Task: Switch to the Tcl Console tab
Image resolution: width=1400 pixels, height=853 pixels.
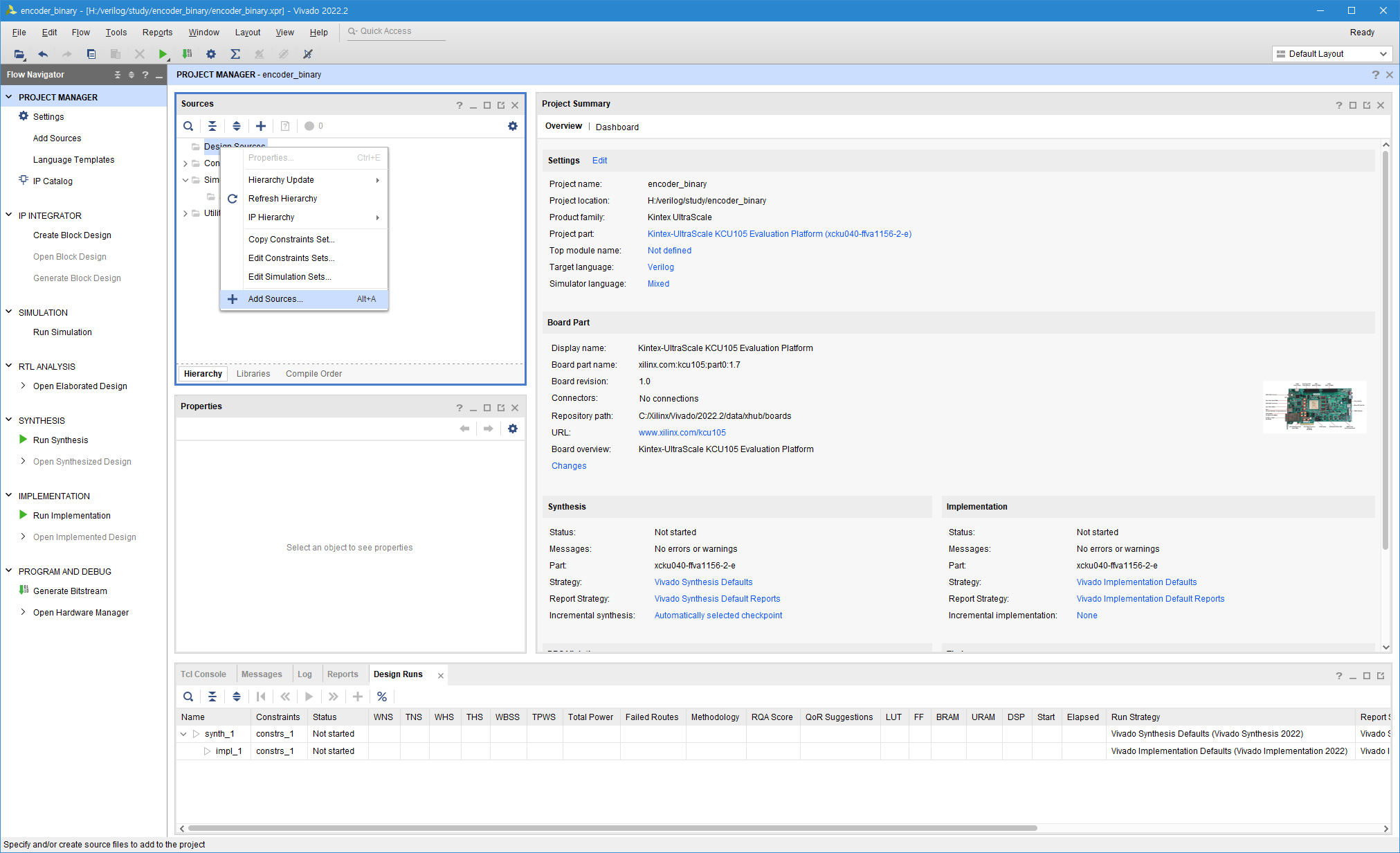Action: tap(203, 674)
